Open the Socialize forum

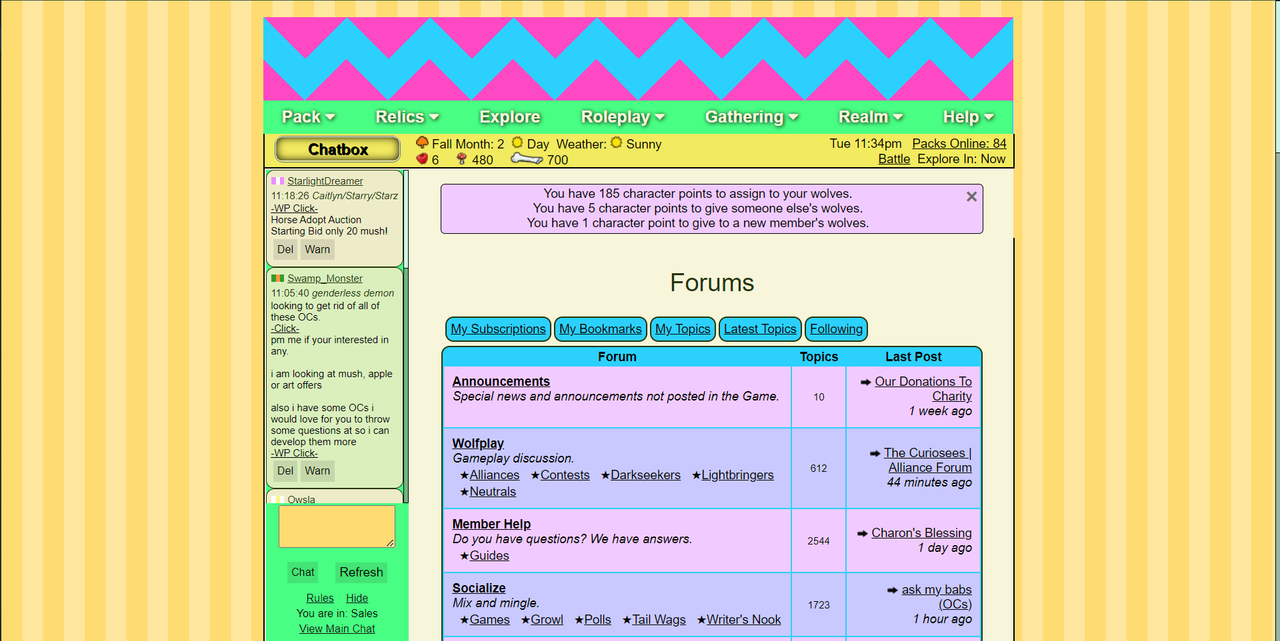(x=479, y=588)
